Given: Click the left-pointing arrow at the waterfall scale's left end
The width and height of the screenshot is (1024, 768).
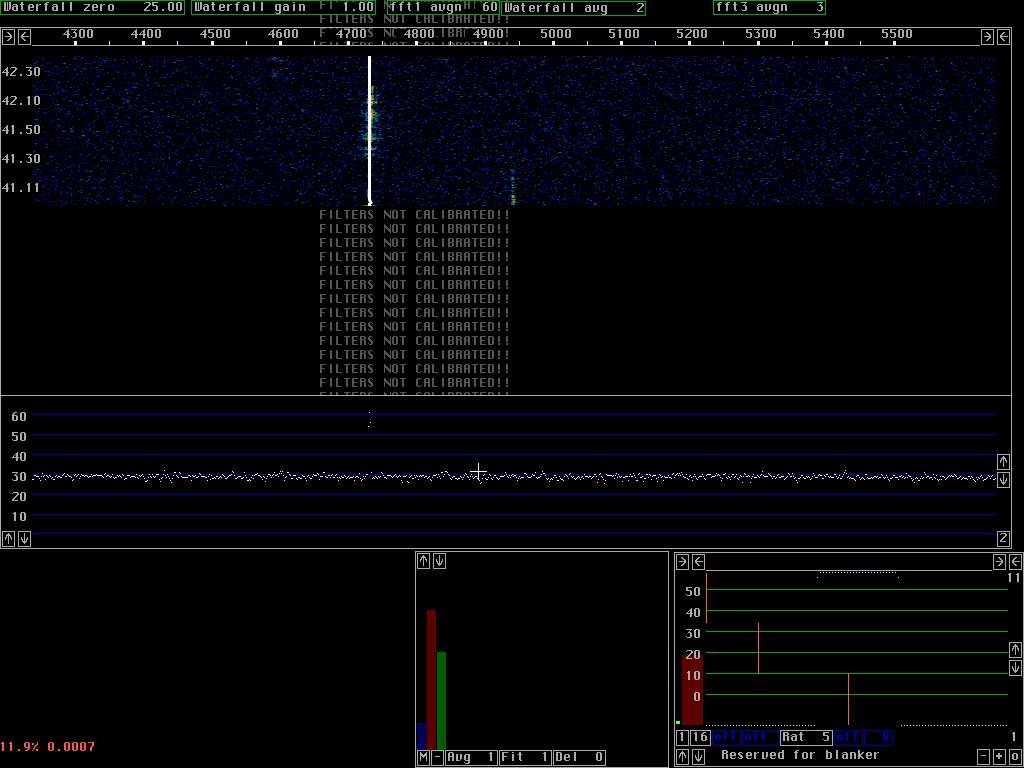Looking at the screenshot, I should (x=24, y=37).
